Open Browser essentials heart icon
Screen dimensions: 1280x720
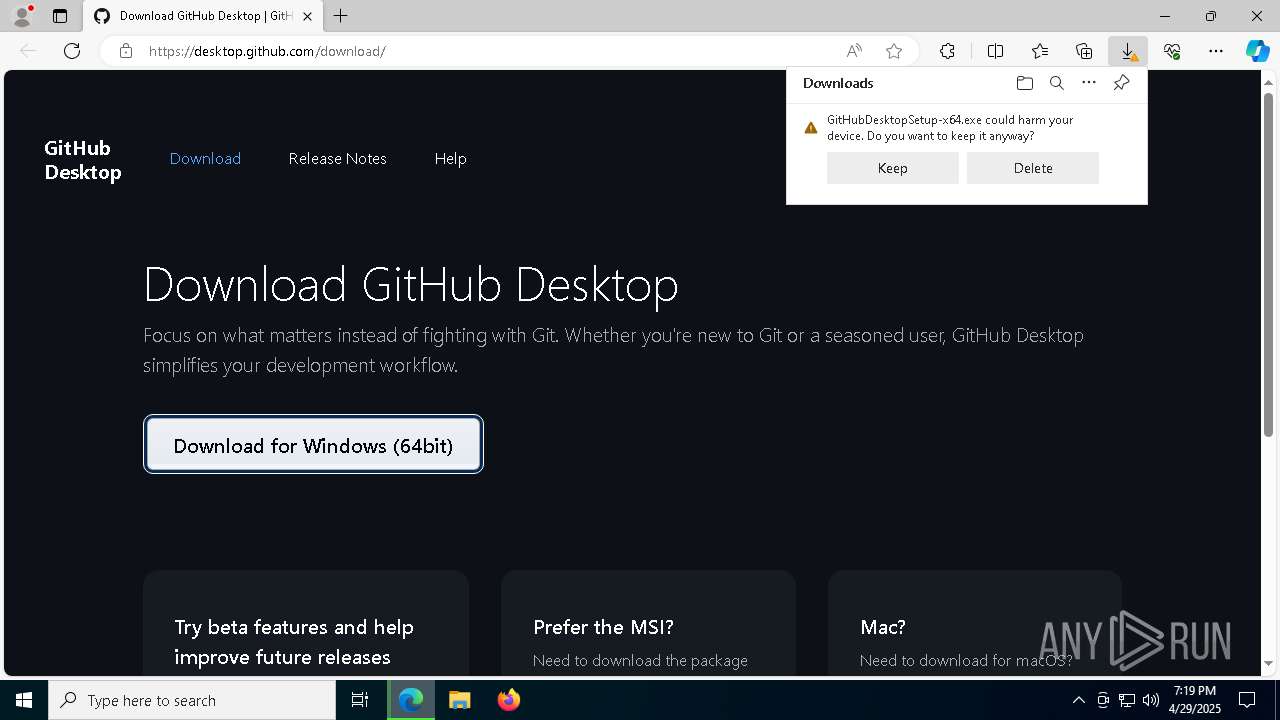point(1172,51)
